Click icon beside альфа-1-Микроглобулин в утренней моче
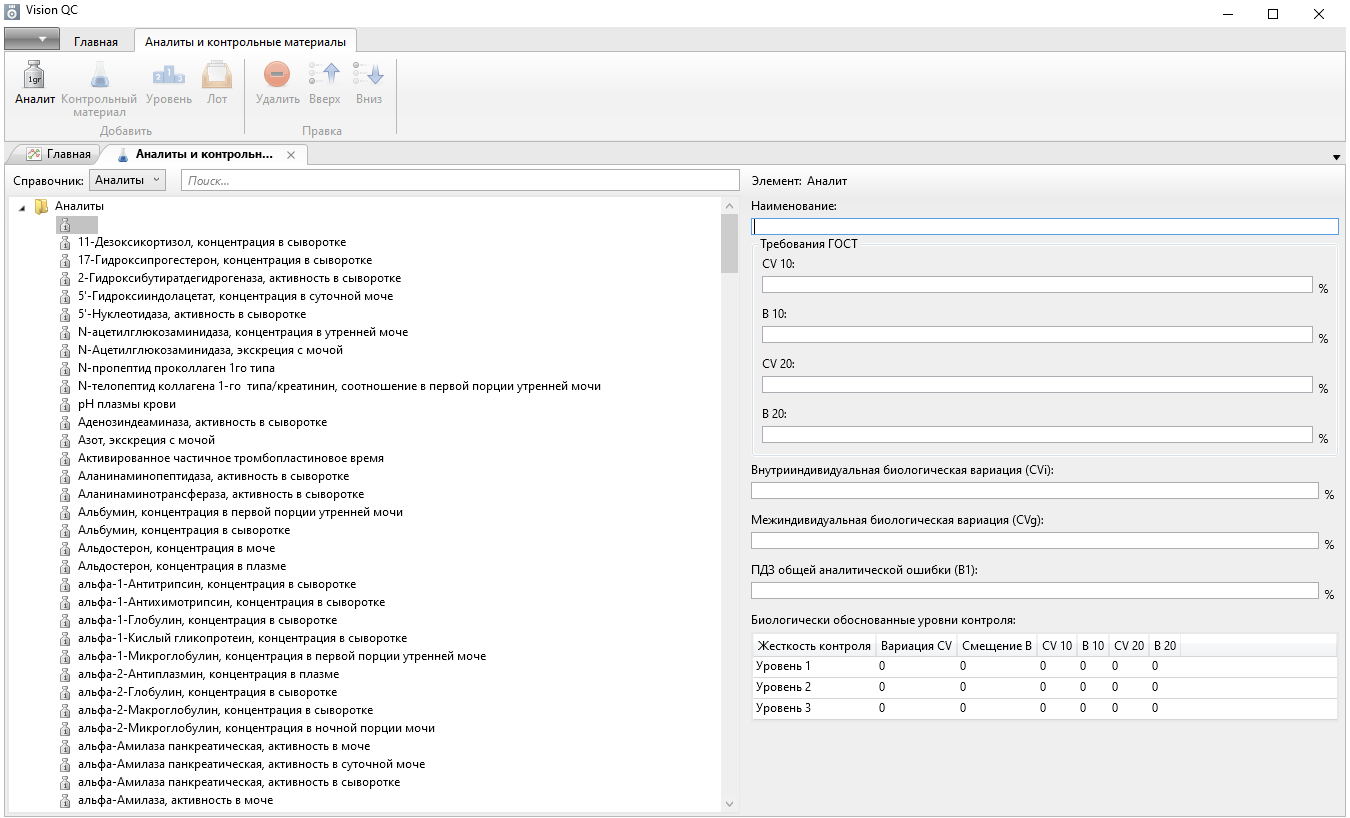 point(65,656)
